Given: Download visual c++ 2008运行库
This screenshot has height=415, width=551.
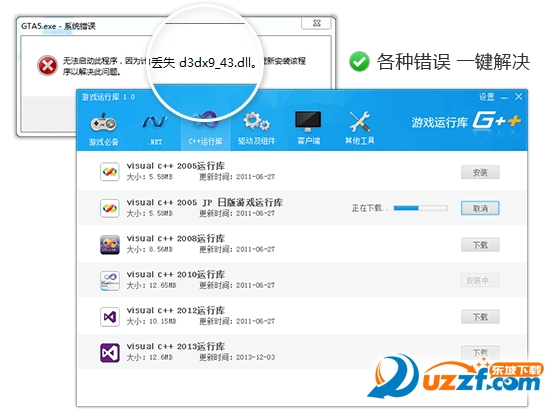Looking at the screenshot, I should coord(480,245).
